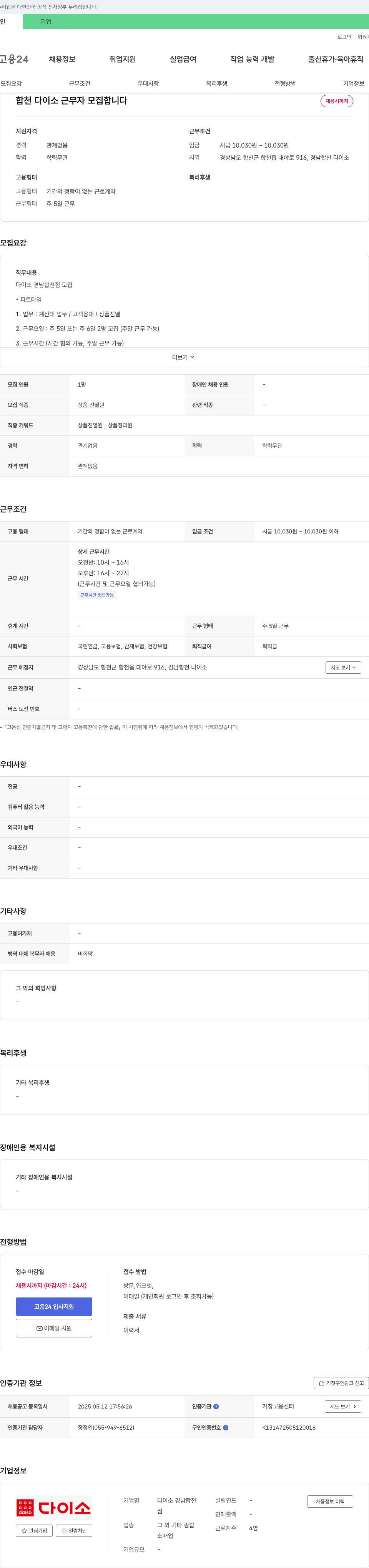Click the help icon next to 인증기관

[216, 1407]
